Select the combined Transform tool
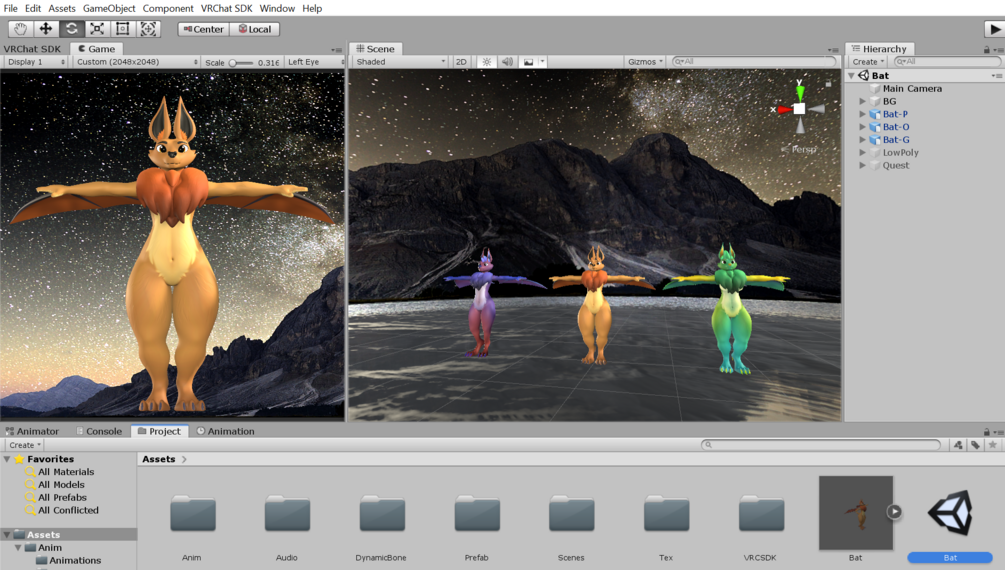The image size is (1005, 570). (148, 29)
